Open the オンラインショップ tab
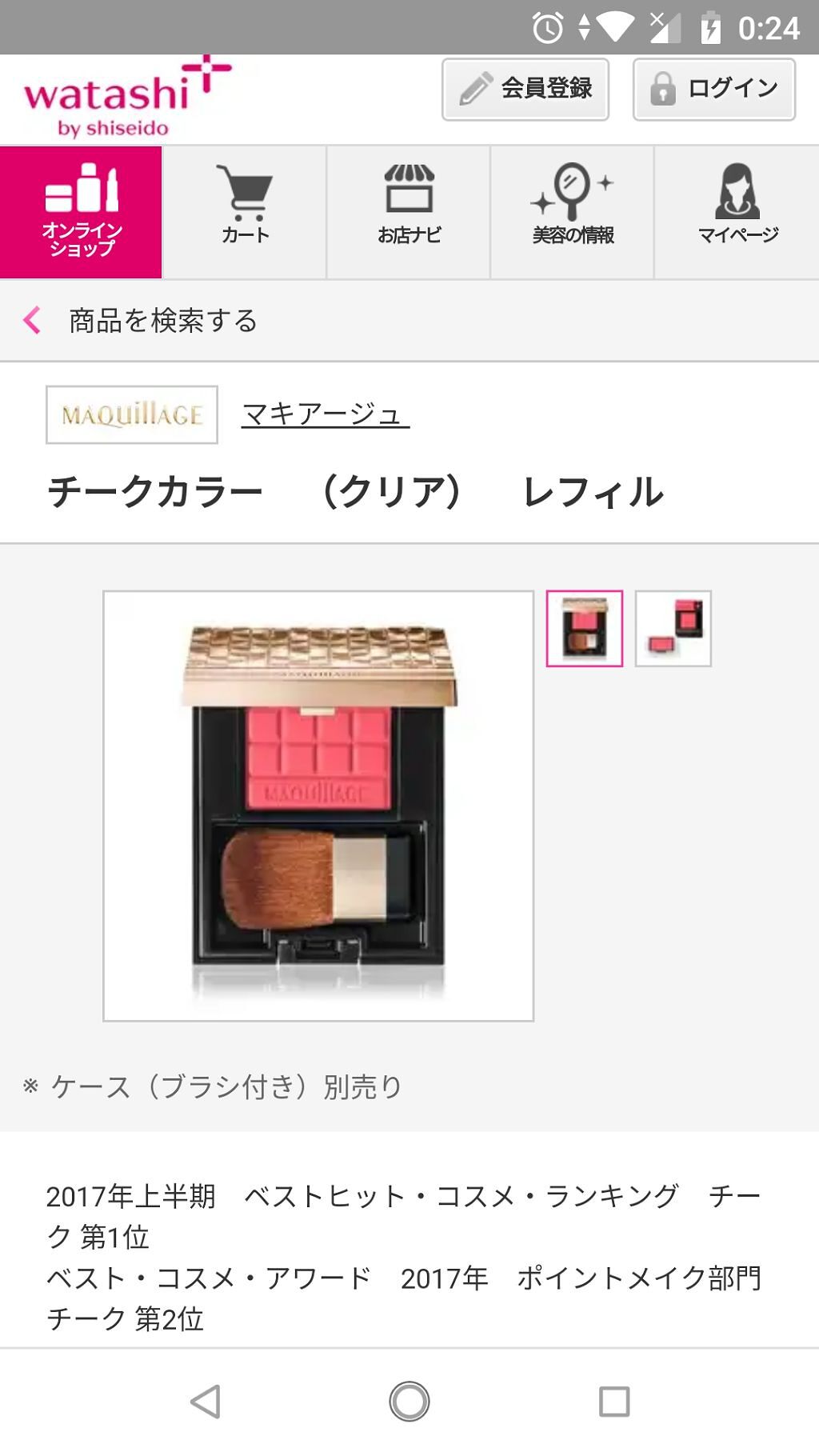 point(81,212)
